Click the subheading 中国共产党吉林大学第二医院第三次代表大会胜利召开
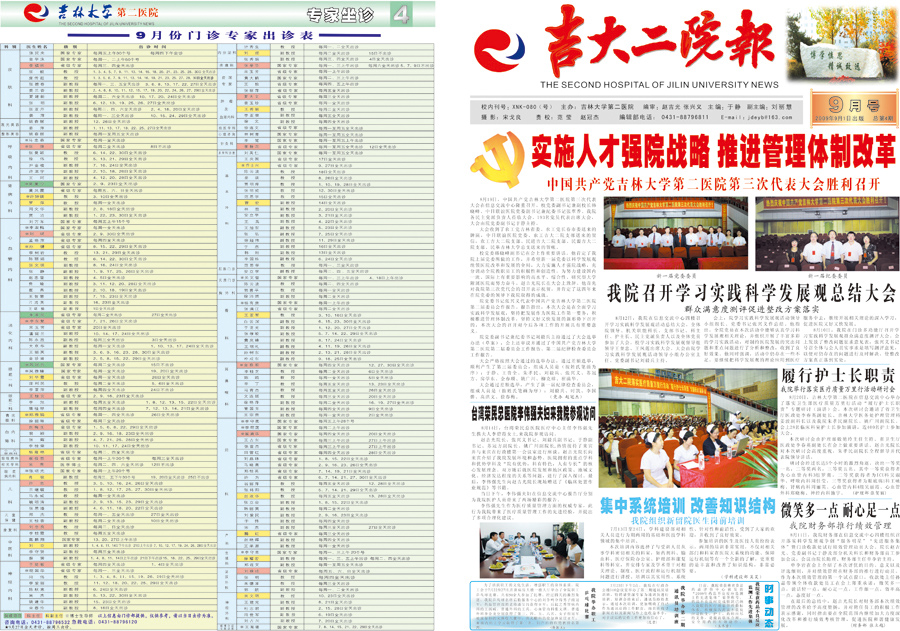 [713, 184]
